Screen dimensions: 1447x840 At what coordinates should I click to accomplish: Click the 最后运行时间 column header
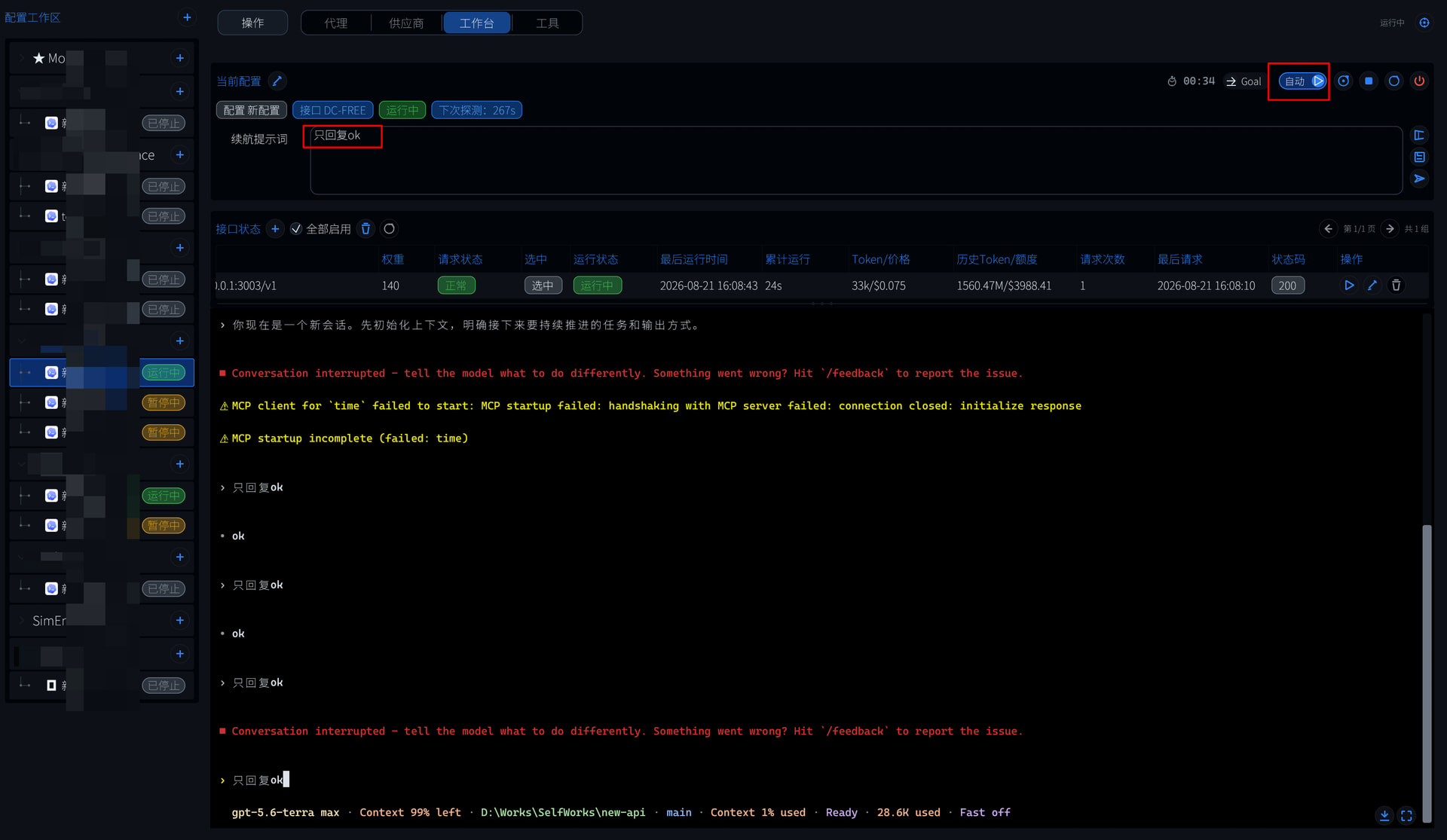pos(694,259)
